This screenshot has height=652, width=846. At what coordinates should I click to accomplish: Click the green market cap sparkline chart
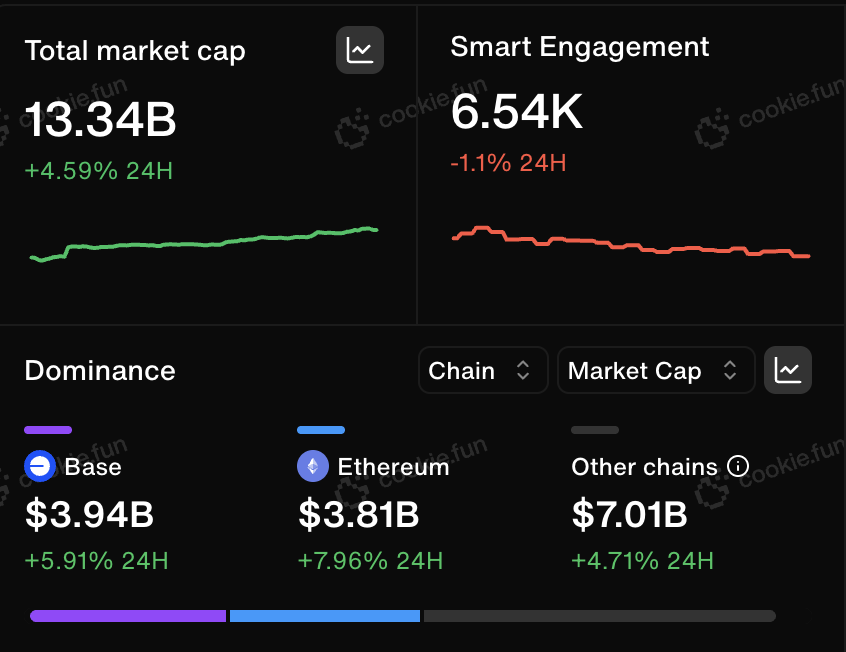tap(204, 244)
